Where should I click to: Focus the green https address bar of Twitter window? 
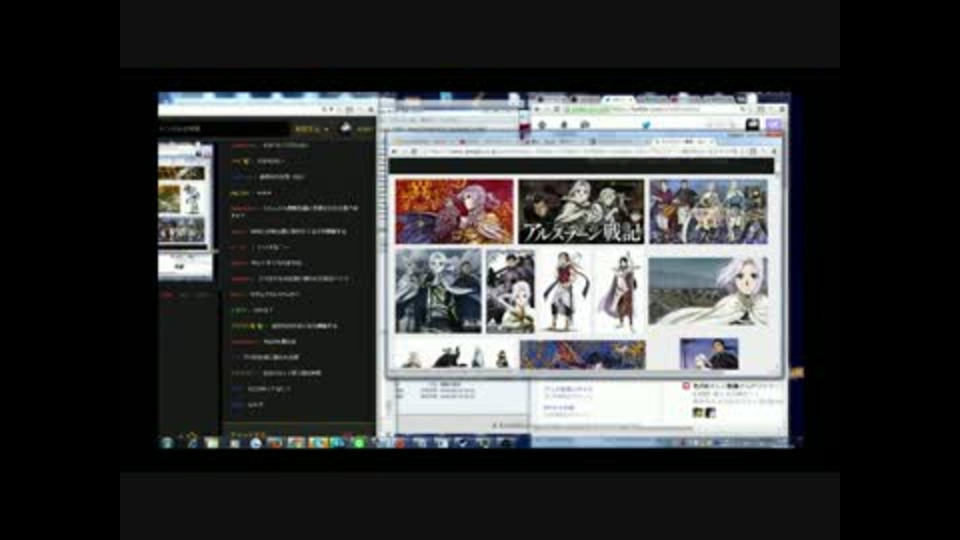click(x=649, y=109)
